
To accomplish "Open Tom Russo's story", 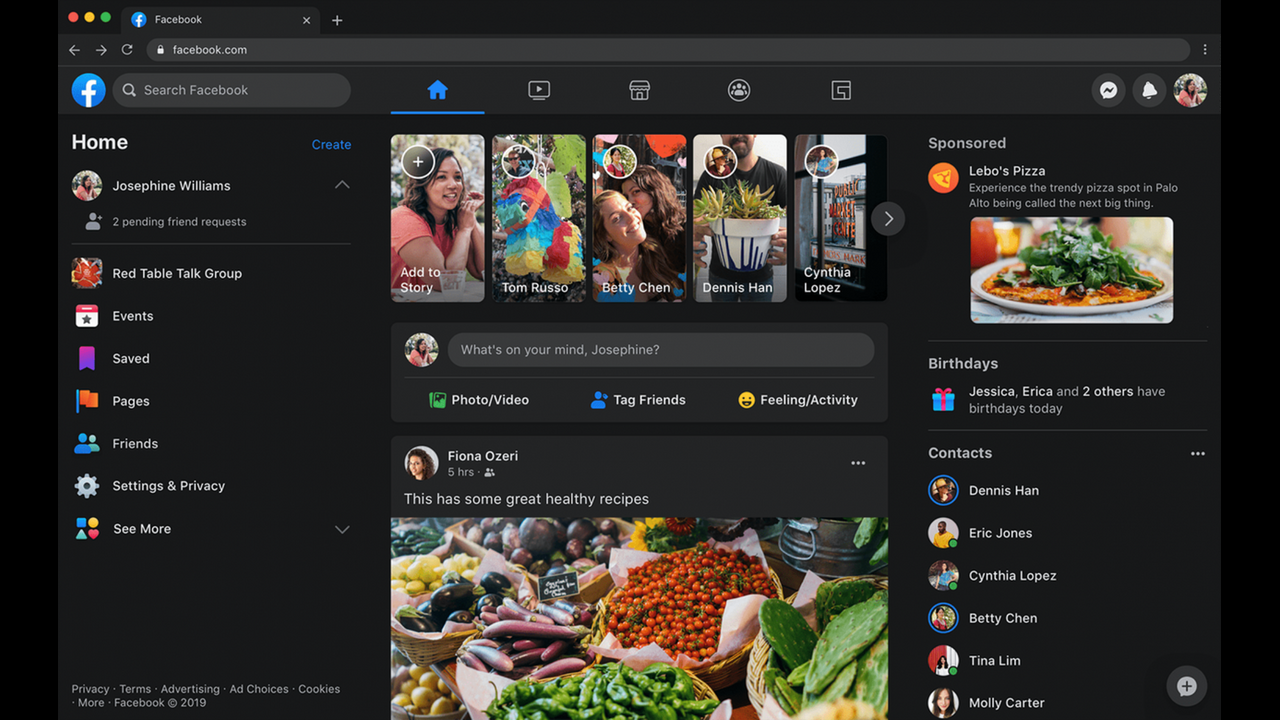I will (x=538, y=218).
